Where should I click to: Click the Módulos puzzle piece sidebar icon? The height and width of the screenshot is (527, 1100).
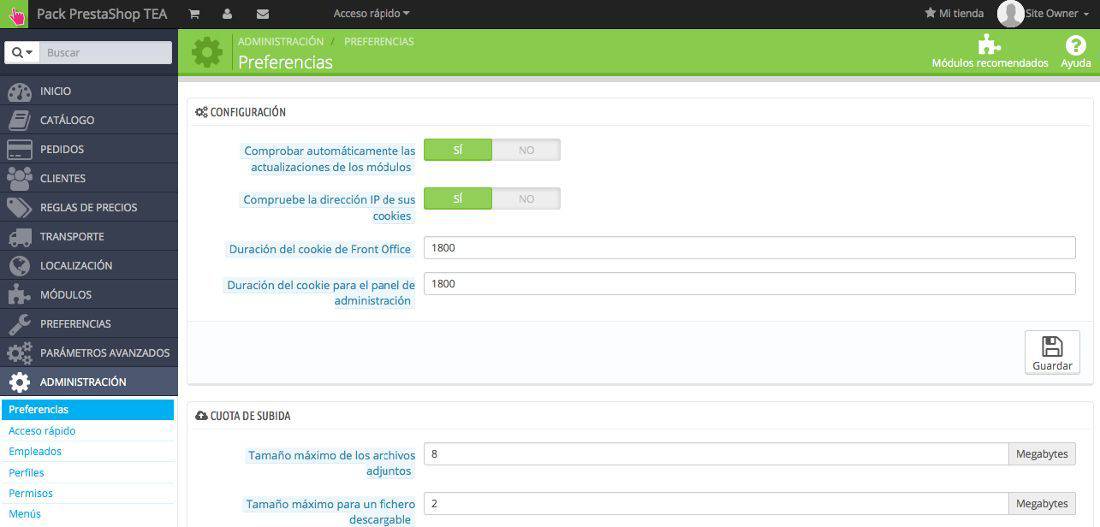(x=20, y=295)
